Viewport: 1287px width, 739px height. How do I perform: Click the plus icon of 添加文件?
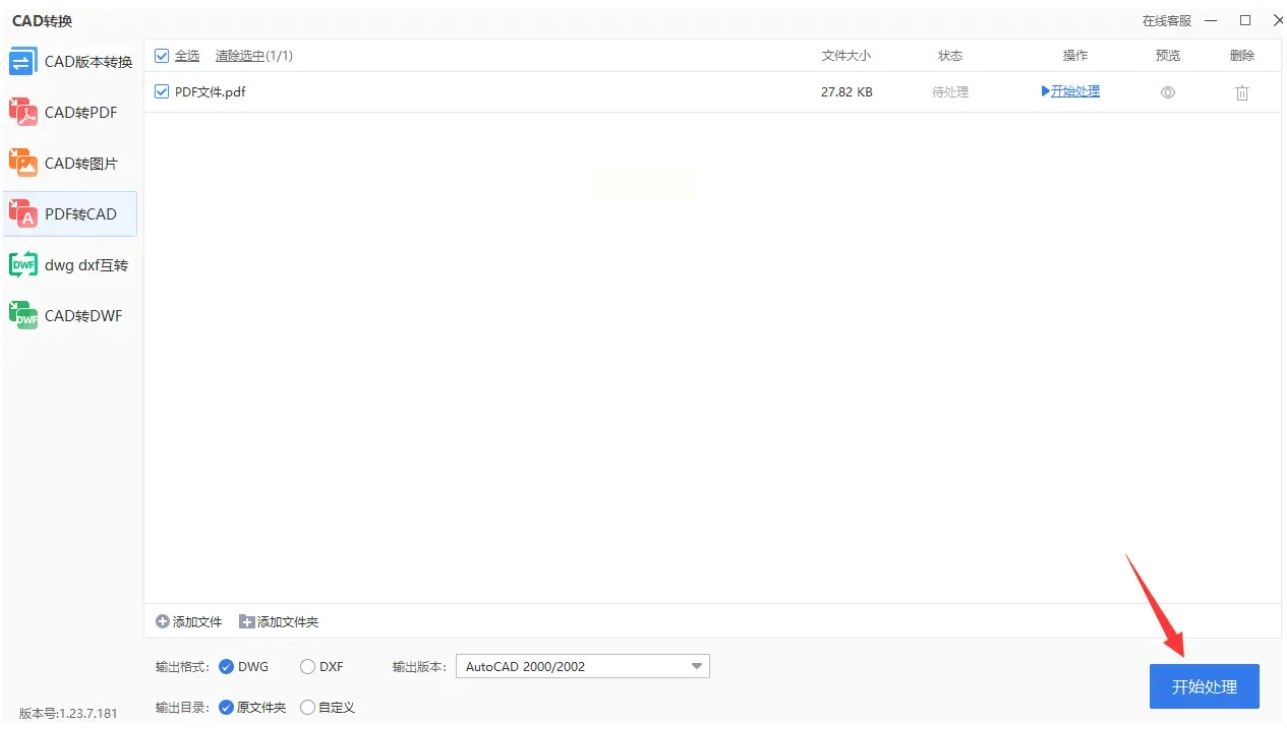point(163,622)
